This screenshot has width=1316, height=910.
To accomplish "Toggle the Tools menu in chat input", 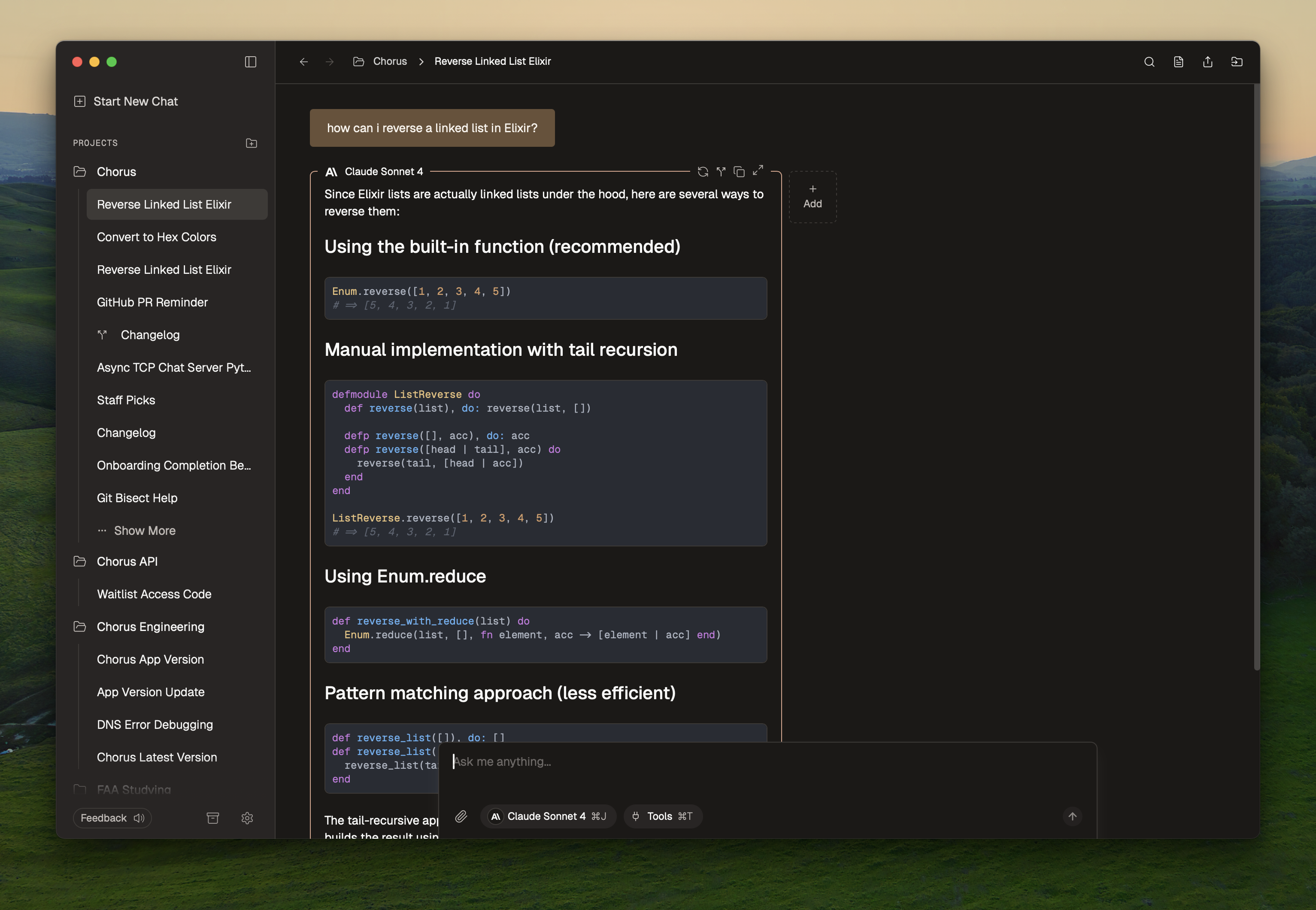I will [x=663, y=816].
